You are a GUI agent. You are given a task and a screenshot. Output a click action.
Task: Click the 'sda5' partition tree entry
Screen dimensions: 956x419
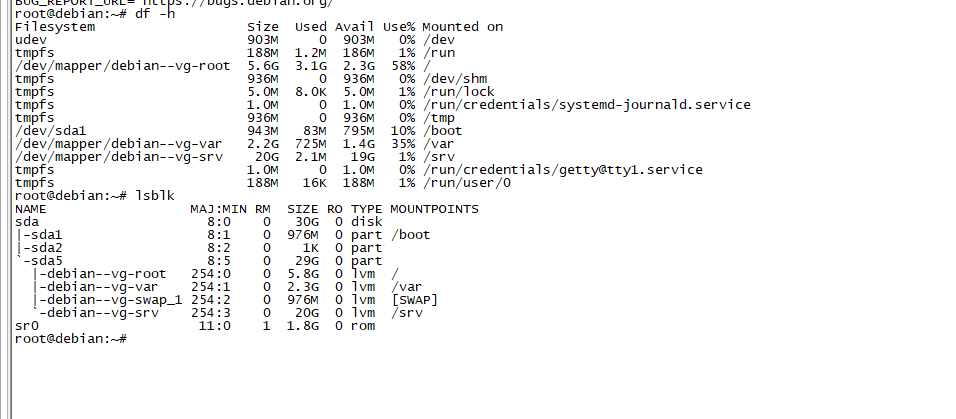click(44, 261)
